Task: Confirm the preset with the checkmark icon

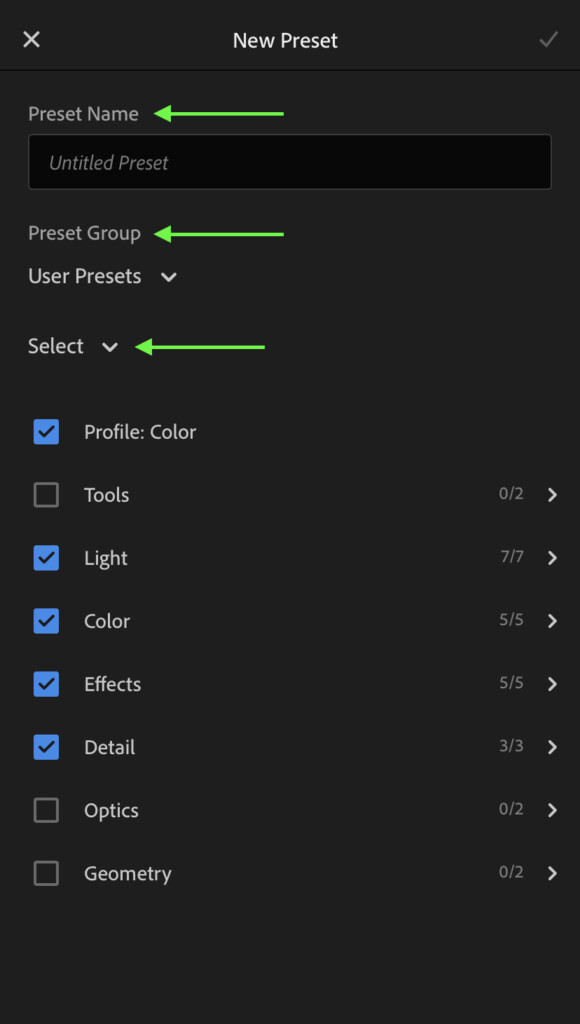Action: [x=548, y=40]
